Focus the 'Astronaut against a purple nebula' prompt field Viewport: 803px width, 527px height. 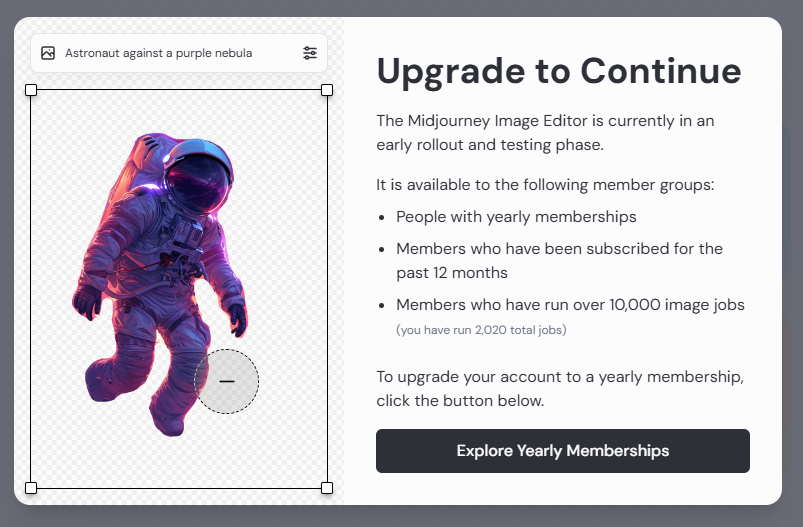pyautogui.click(x=160, y=53)
